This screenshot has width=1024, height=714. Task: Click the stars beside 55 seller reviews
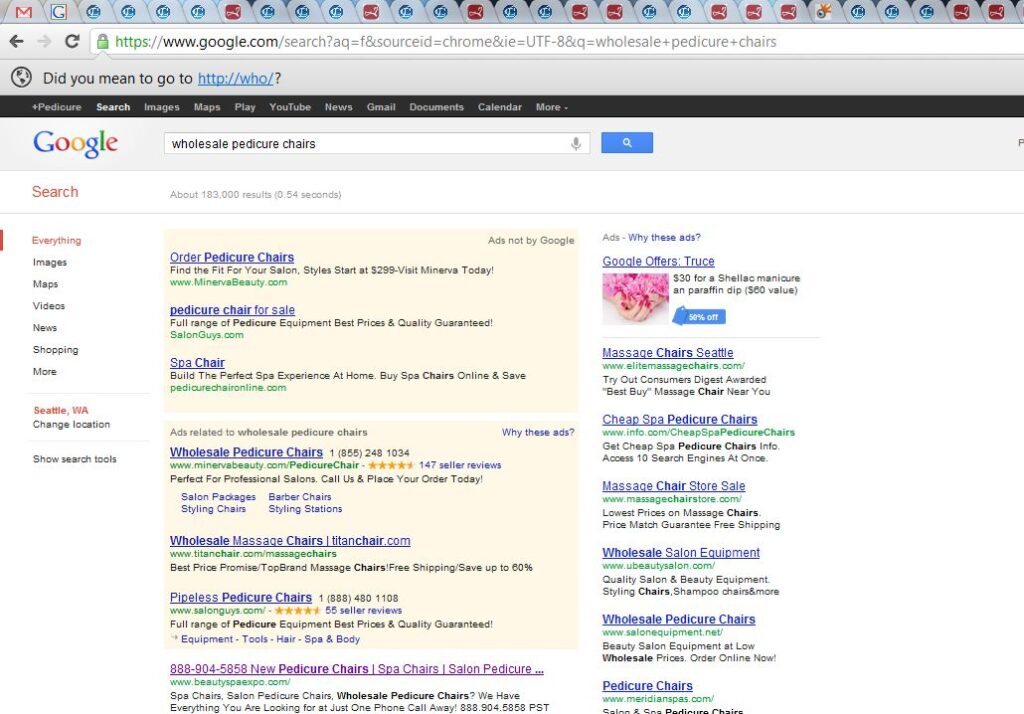(x=297, y=610)
